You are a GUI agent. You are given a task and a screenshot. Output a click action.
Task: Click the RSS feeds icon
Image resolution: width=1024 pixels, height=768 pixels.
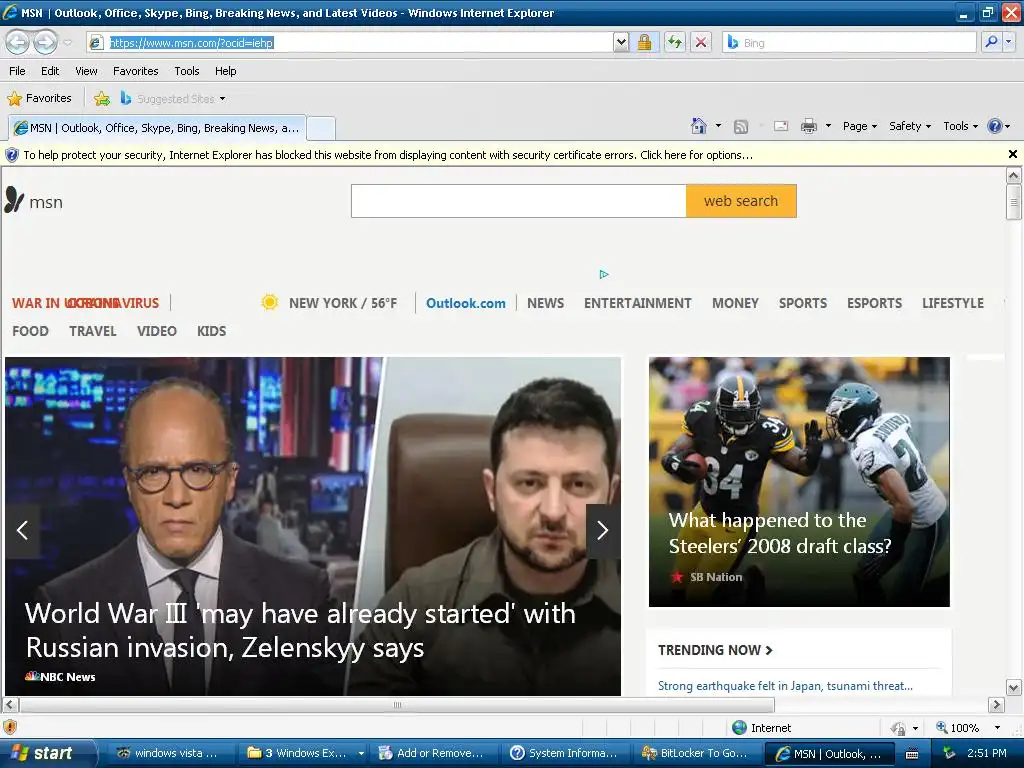[x=741, y=127]
